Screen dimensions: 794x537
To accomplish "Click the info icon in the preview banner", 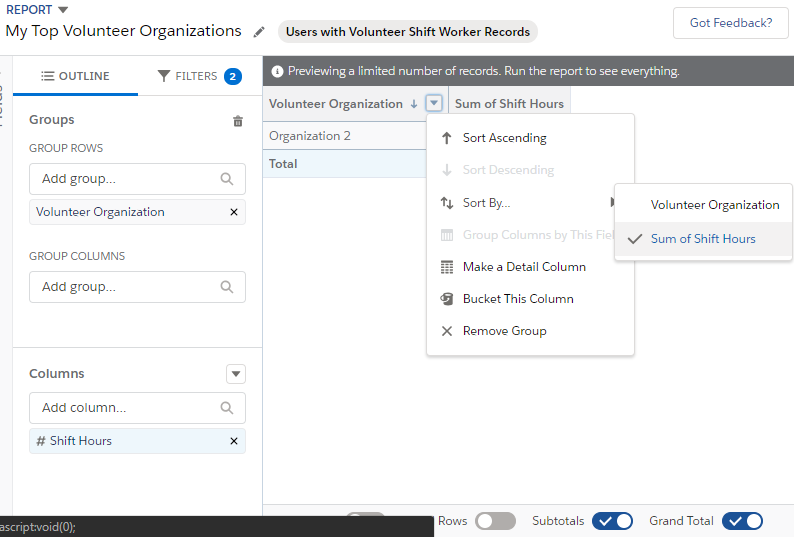I will [277, 72].
